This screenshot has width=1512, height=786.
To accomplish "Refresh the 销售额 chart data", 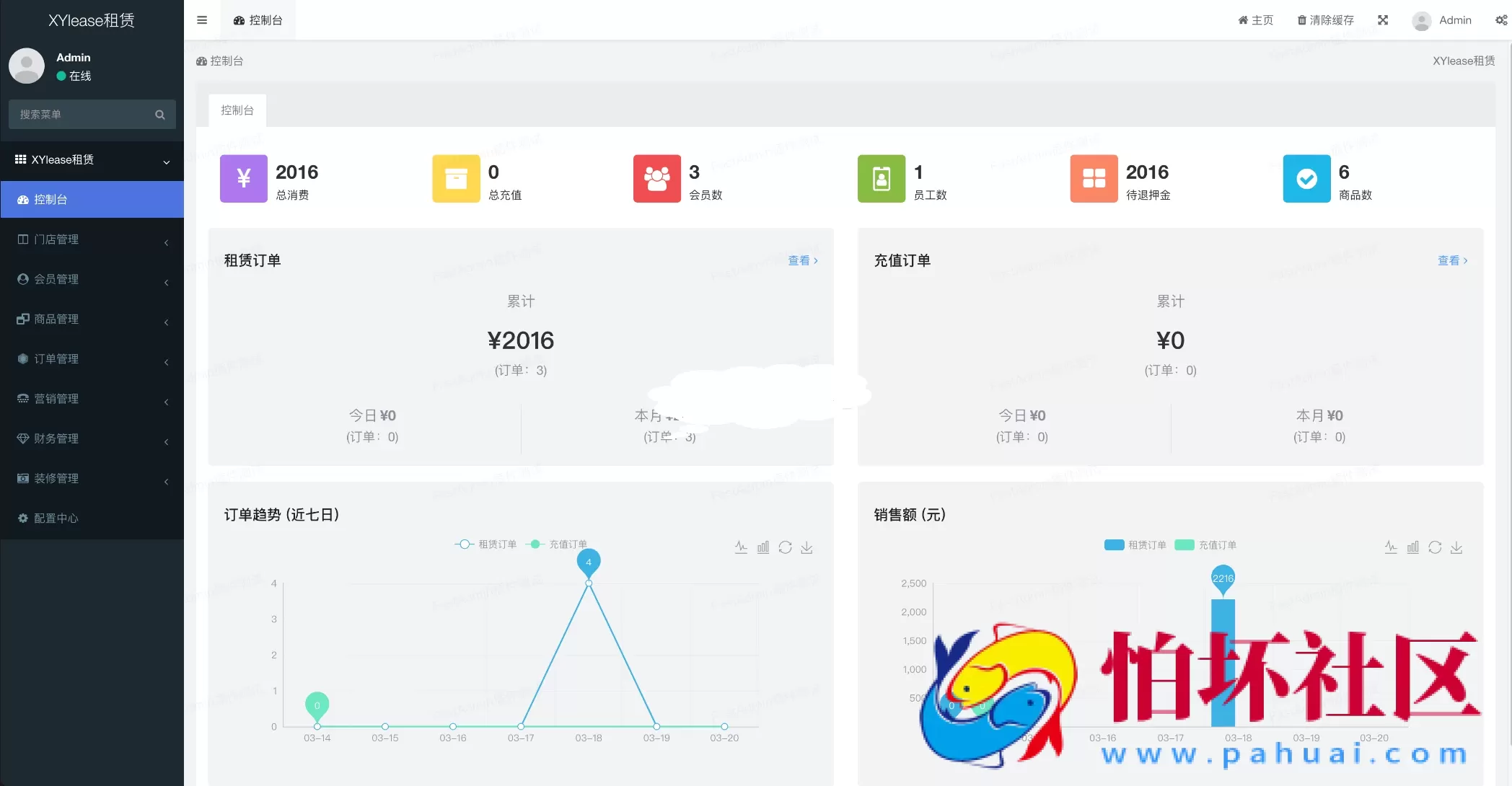I will [1435, 547].
